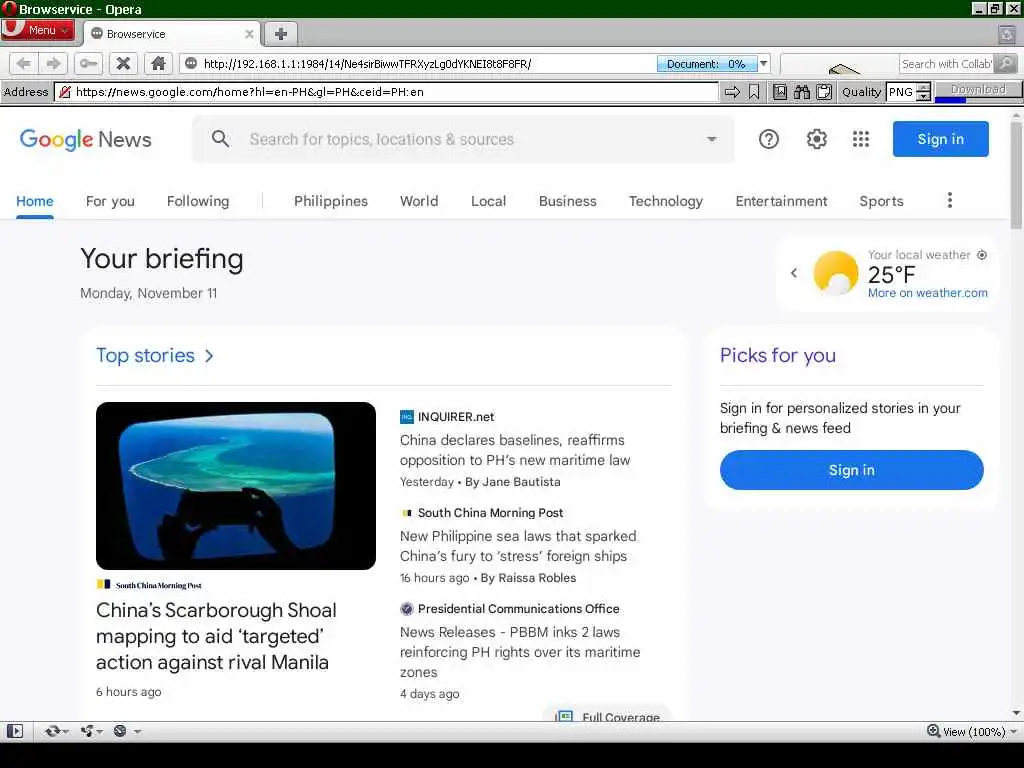
Task: Open the three-dot more sections menu
Action: coord(950,200)
